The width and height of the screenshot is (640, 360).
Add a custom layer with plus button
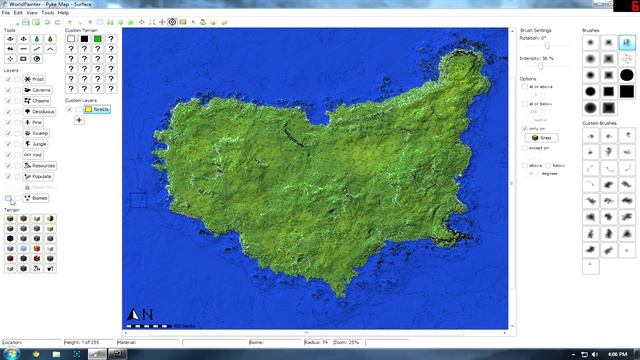click(x=79, y=120)
